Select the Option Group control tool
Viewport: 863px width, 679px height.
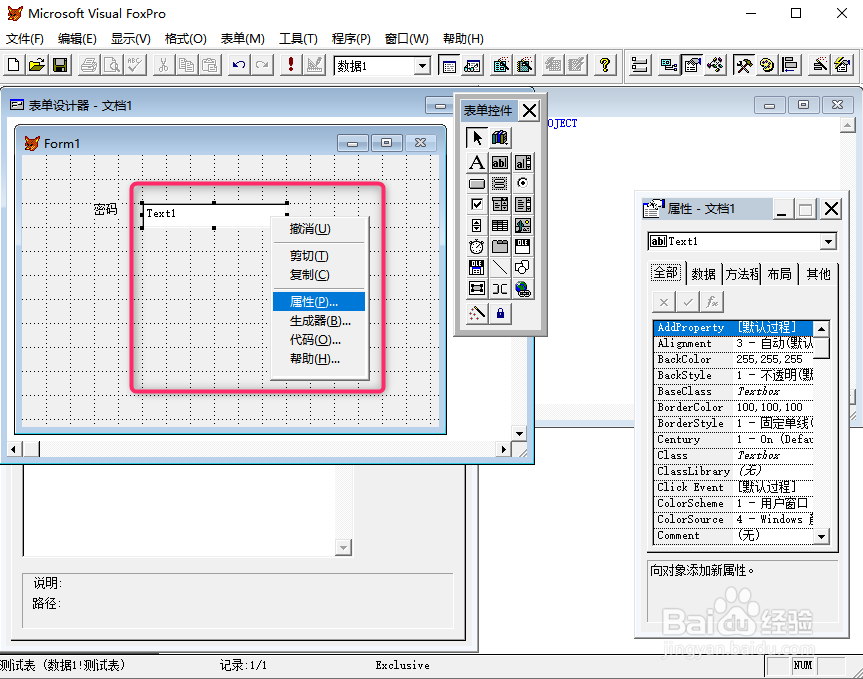tap(500, 183)
